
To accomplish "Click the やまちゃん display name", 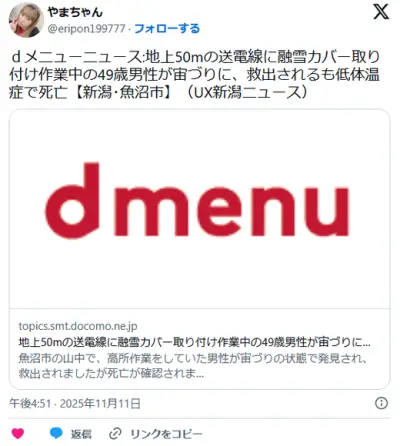I will tap(75, 12).
